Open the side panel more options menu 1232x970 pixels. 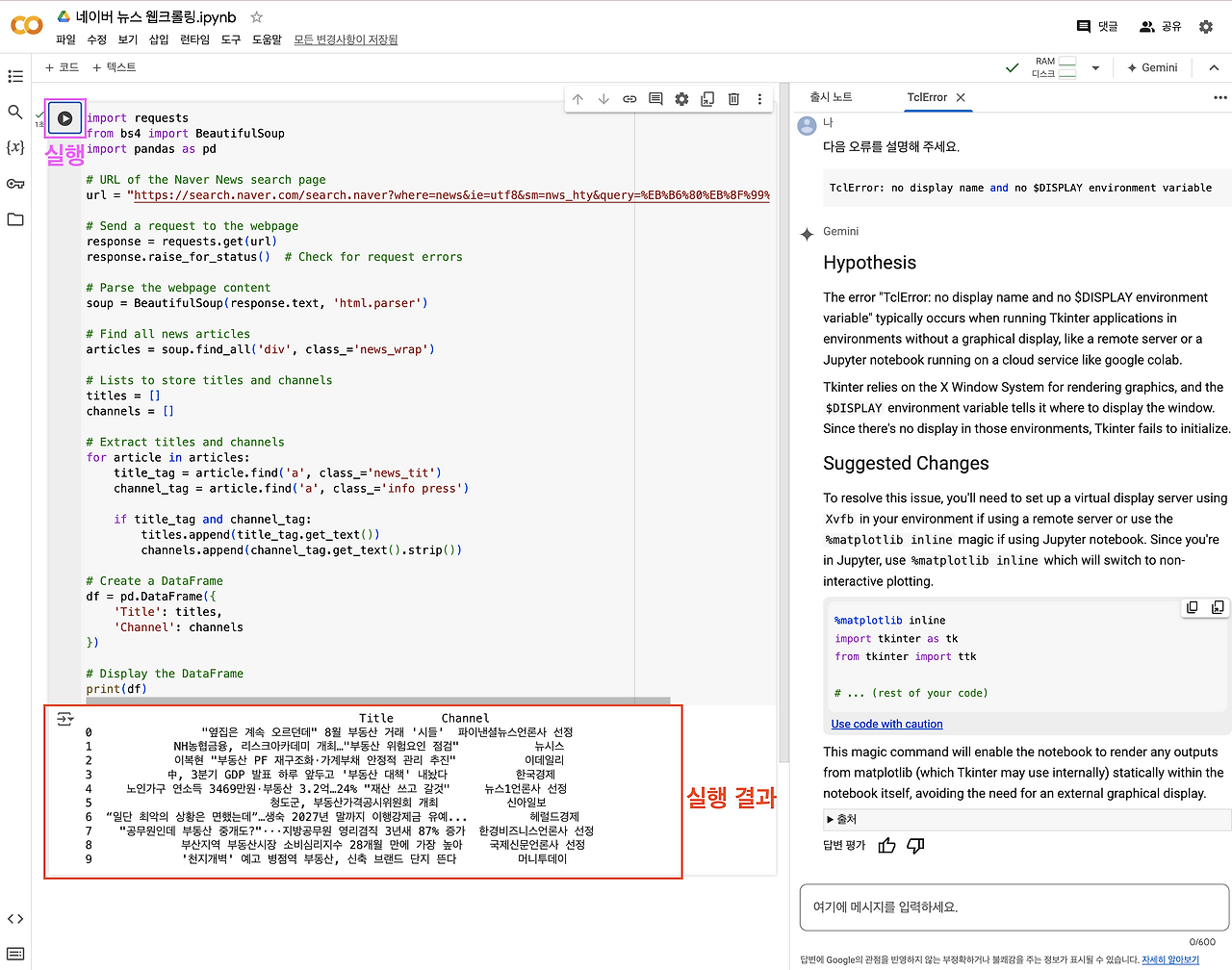pyautogui.click(x=1219, y=97)
